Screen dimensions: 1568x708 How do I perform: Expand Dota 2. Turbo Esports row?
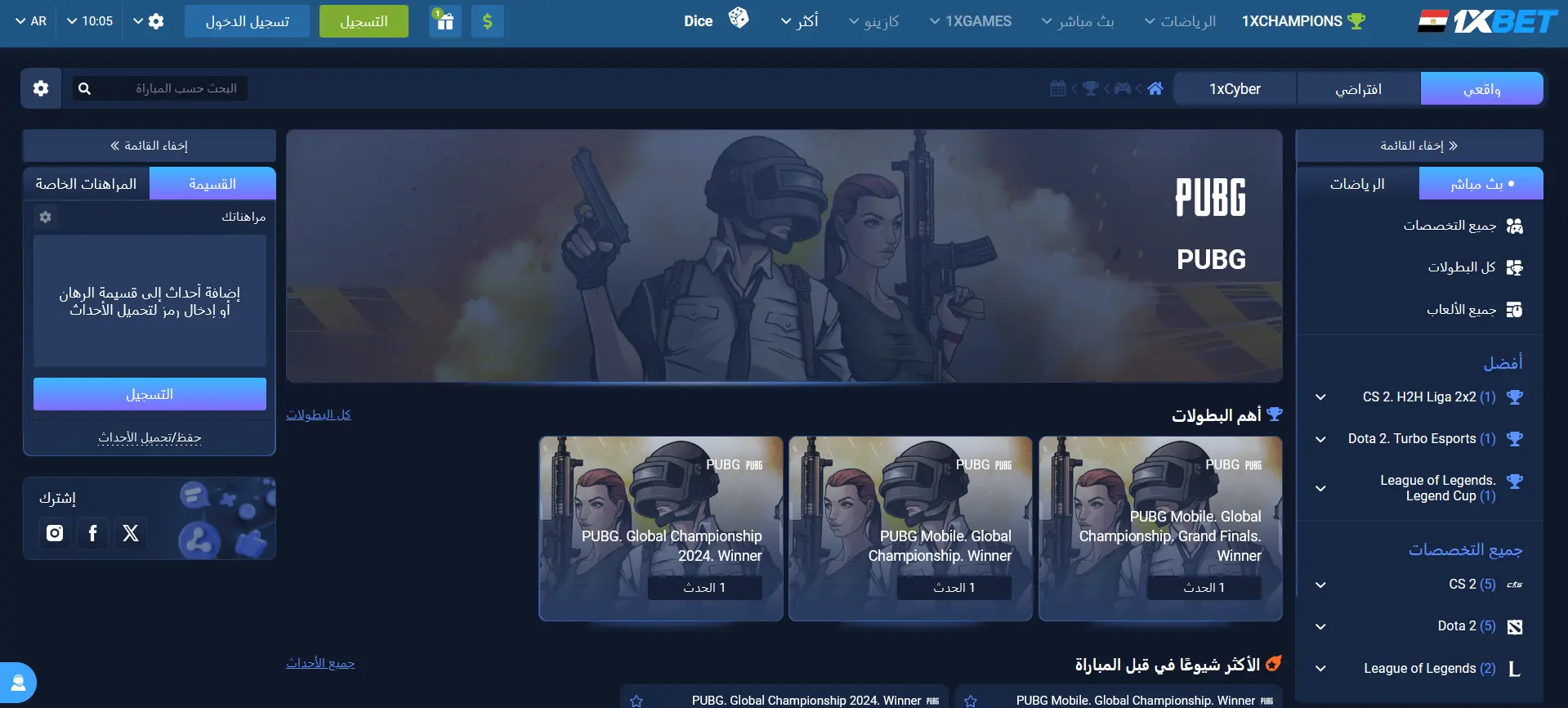pyautogui.click(x=1320, y=439)
